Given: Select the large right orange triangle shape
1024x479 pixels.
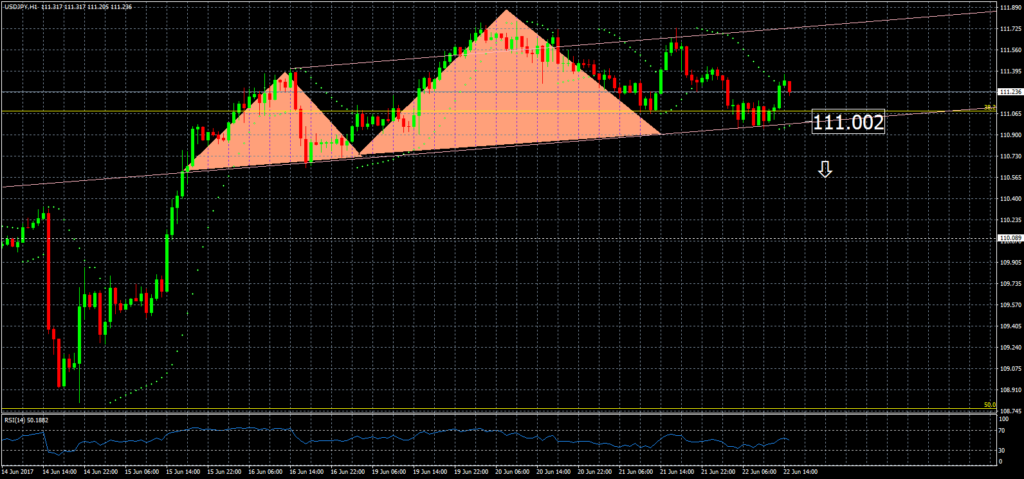Looking at the screenshot, I should [510, 90].
